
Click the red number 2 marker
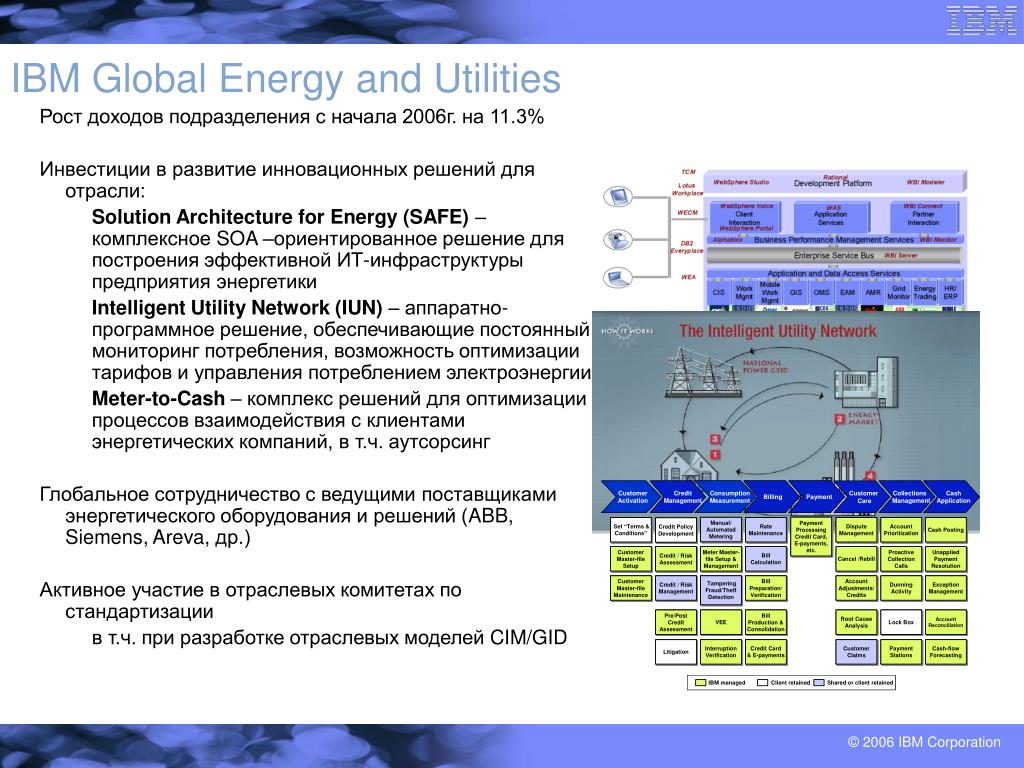840,419
